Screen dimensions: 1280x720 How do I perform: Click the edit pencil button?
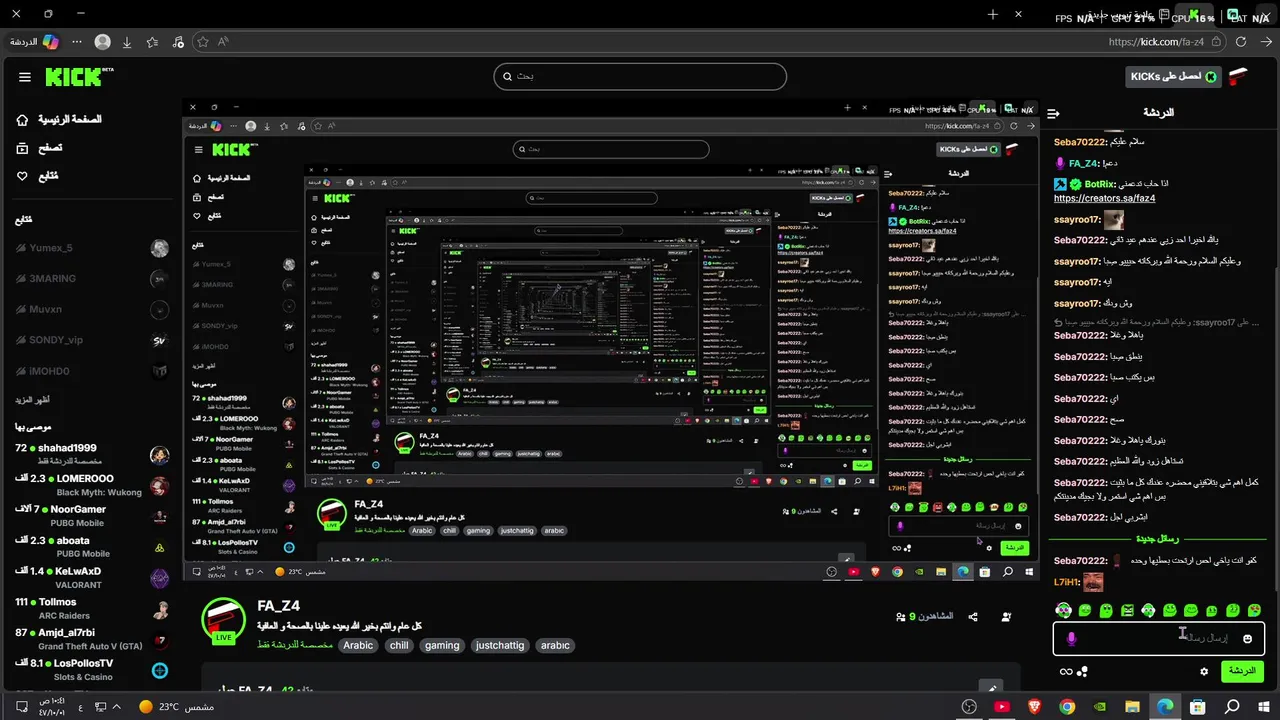(990, 687)
